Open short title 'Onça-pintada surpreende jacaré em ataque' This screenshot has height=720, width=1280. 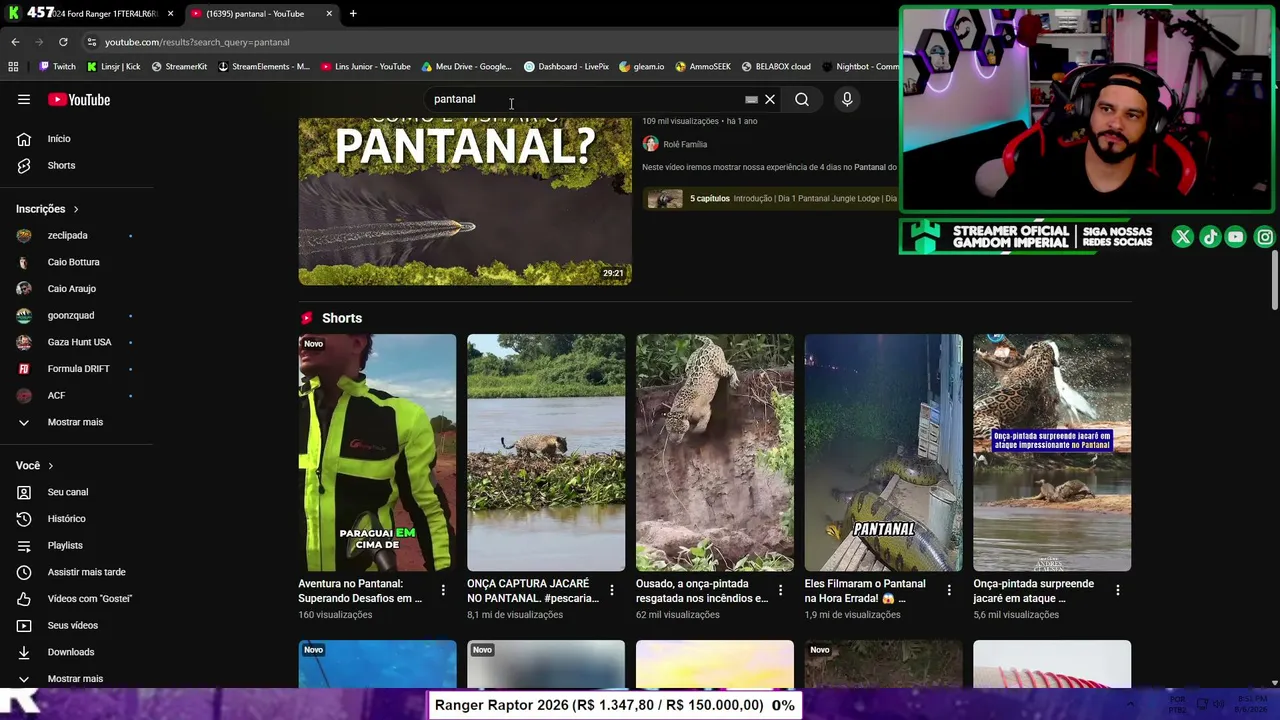click(x=1034, y=591)
